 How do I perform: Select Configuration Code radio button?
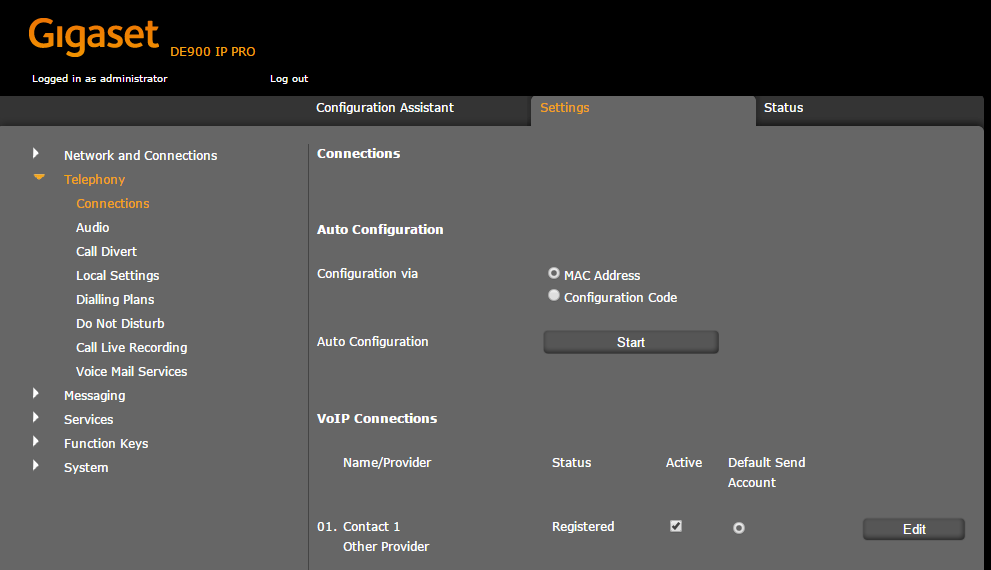tap(554, 296)
